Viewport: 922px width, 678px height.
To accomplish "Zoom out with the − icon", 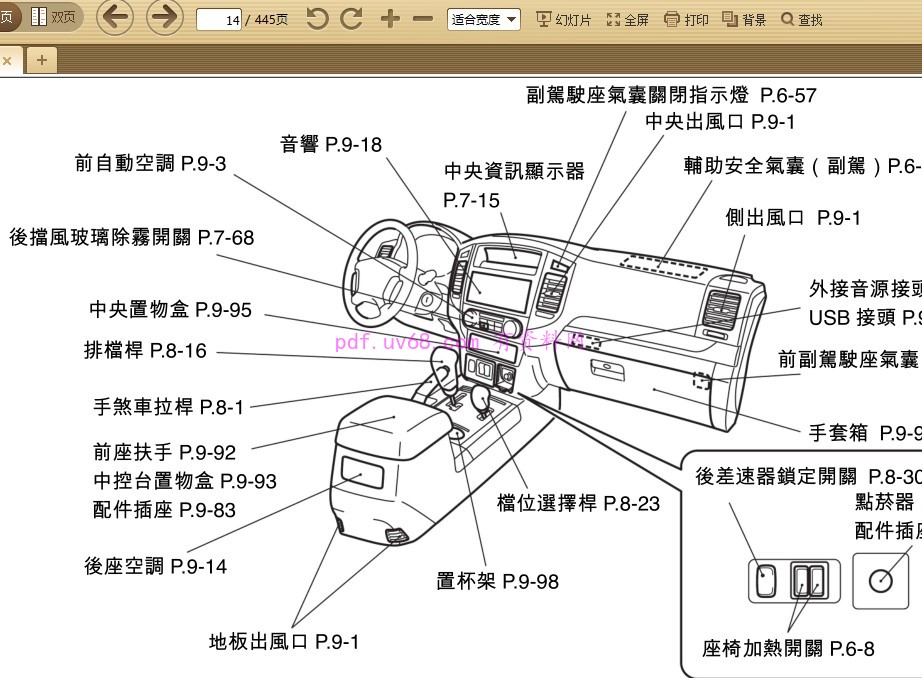I will click(x=422, y=18).
